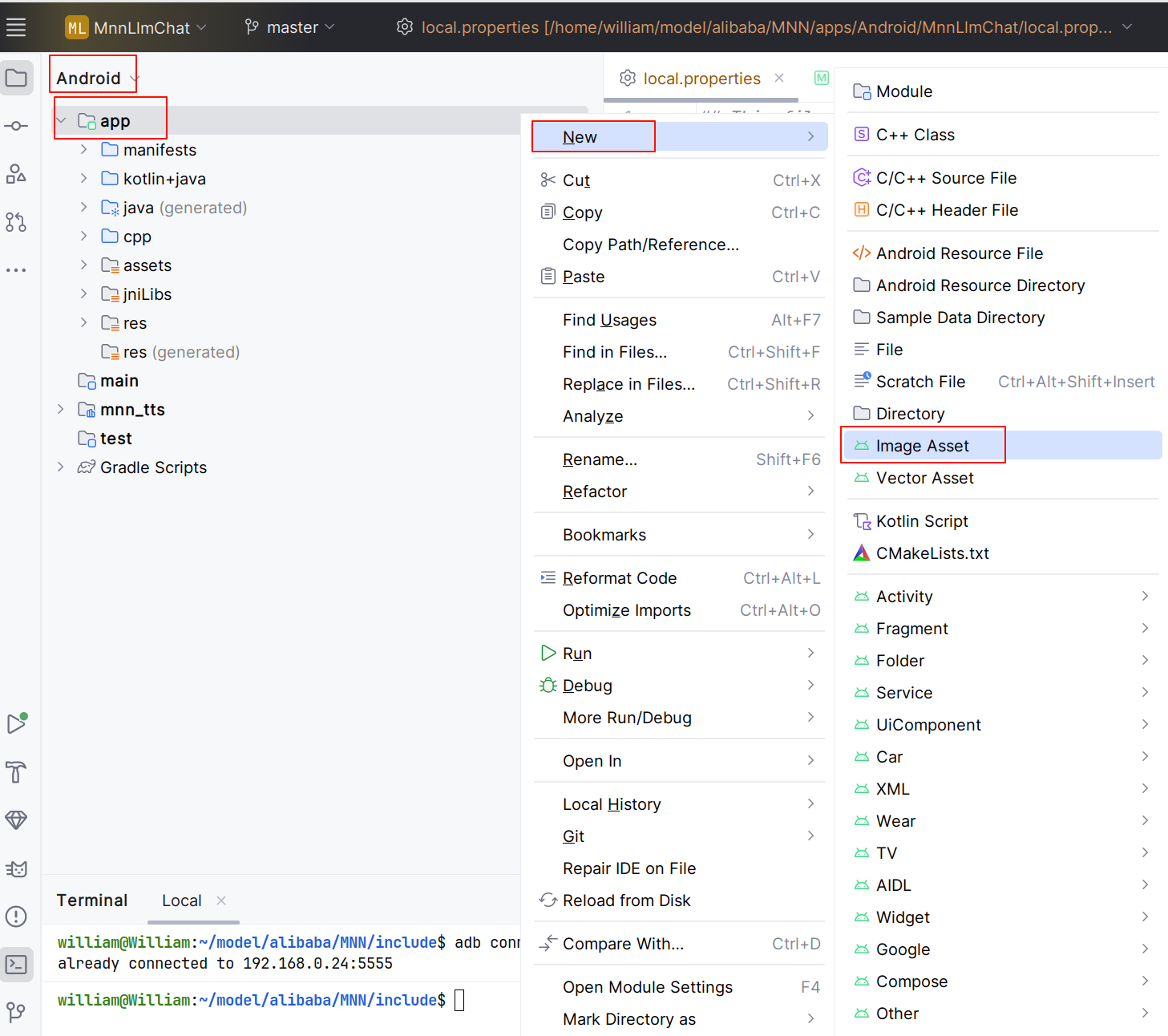This screenshot has height=1036, width=1168.
Task: Open the Compose submenu
Action: 1003,981
